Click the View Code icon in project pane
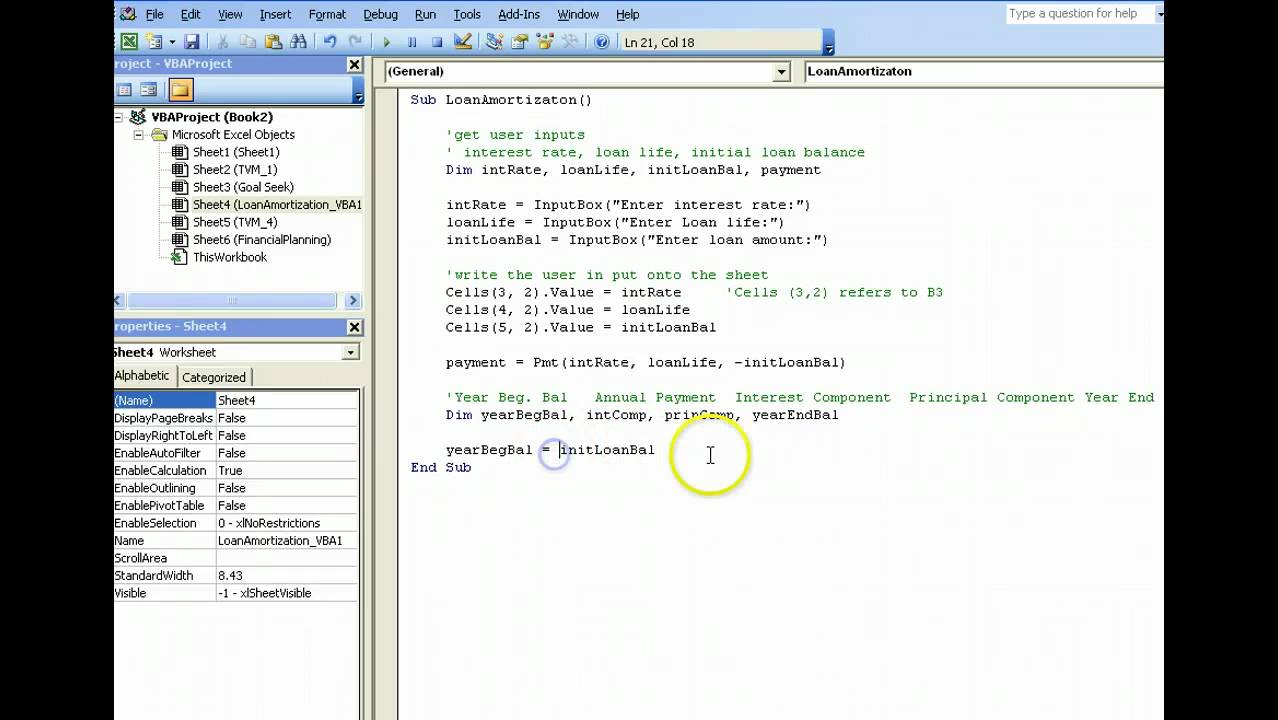Screen dimensions: 1278x720 [125, 90]
